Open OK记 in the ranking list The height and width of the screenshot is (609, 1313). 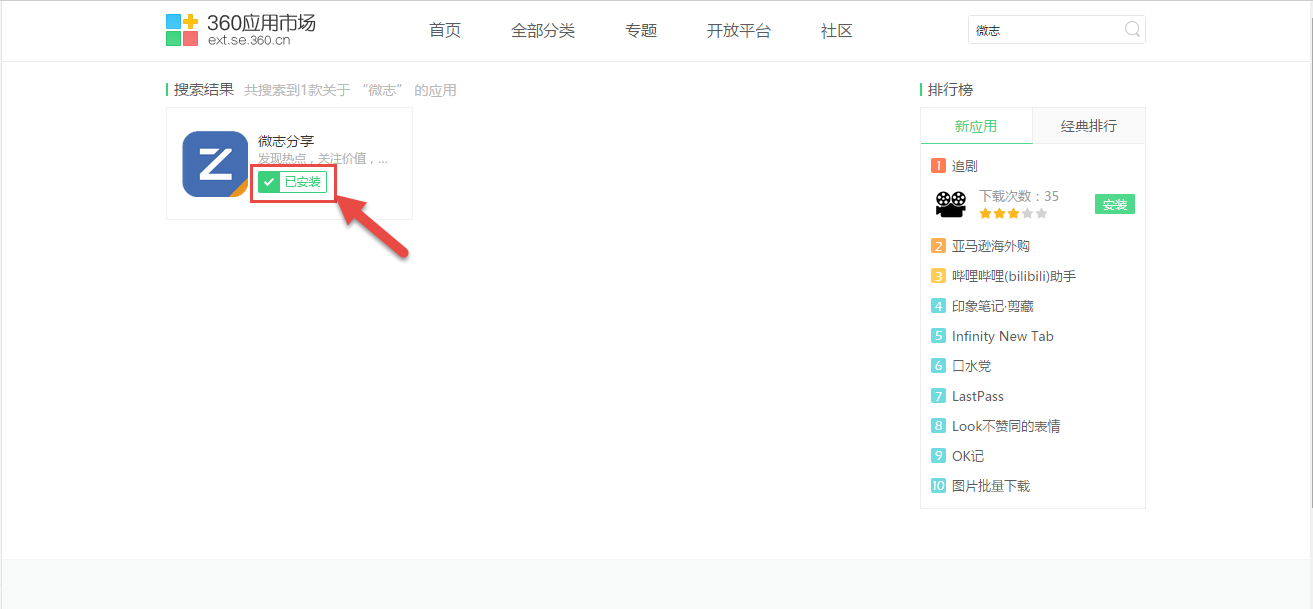tap(968, 456)
